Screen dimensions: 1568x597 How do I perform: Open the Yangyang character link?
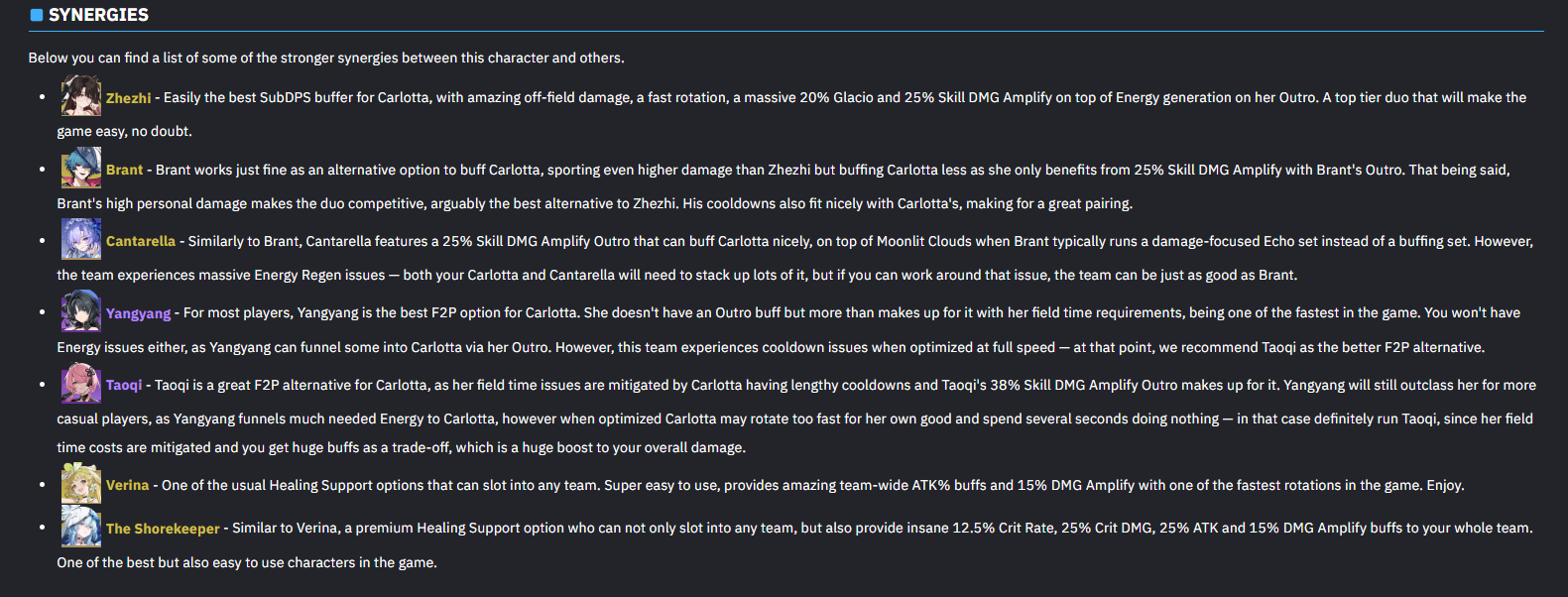click(138, 313)
